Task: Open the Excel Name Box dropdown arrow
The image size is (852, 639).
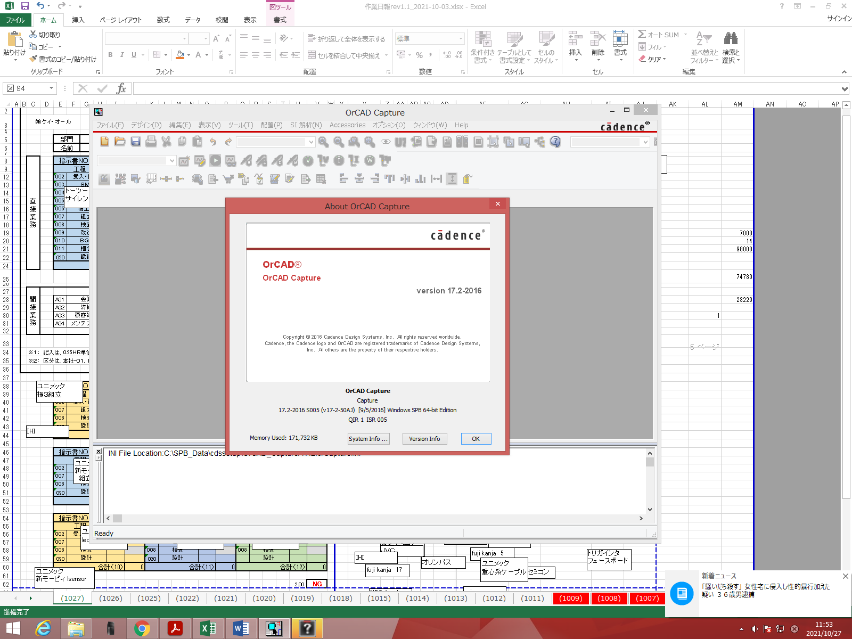Action: pos(52,88)
